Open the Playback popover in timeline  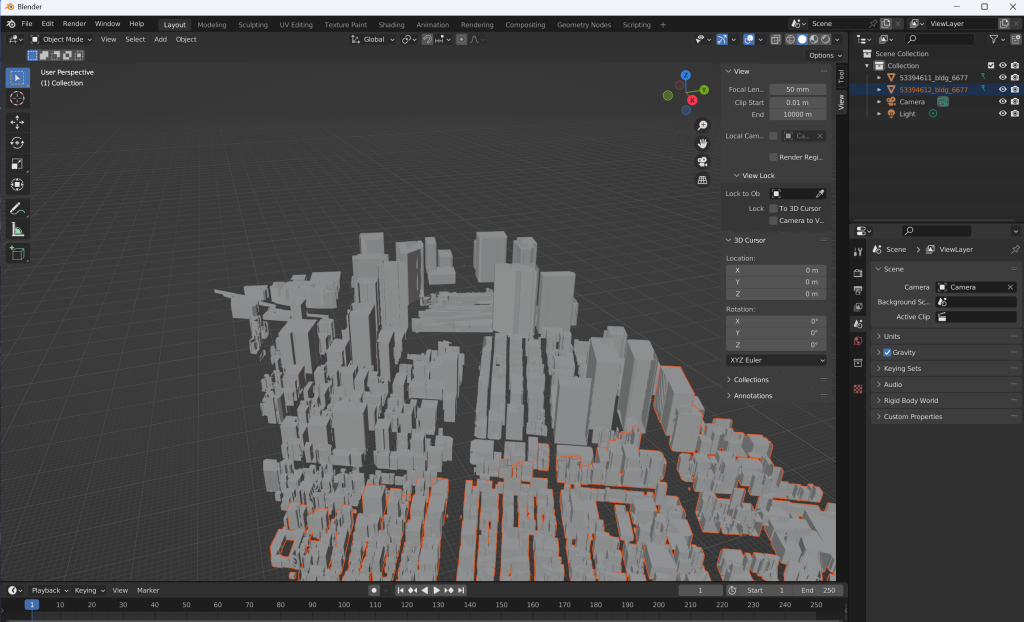[46, 590]
